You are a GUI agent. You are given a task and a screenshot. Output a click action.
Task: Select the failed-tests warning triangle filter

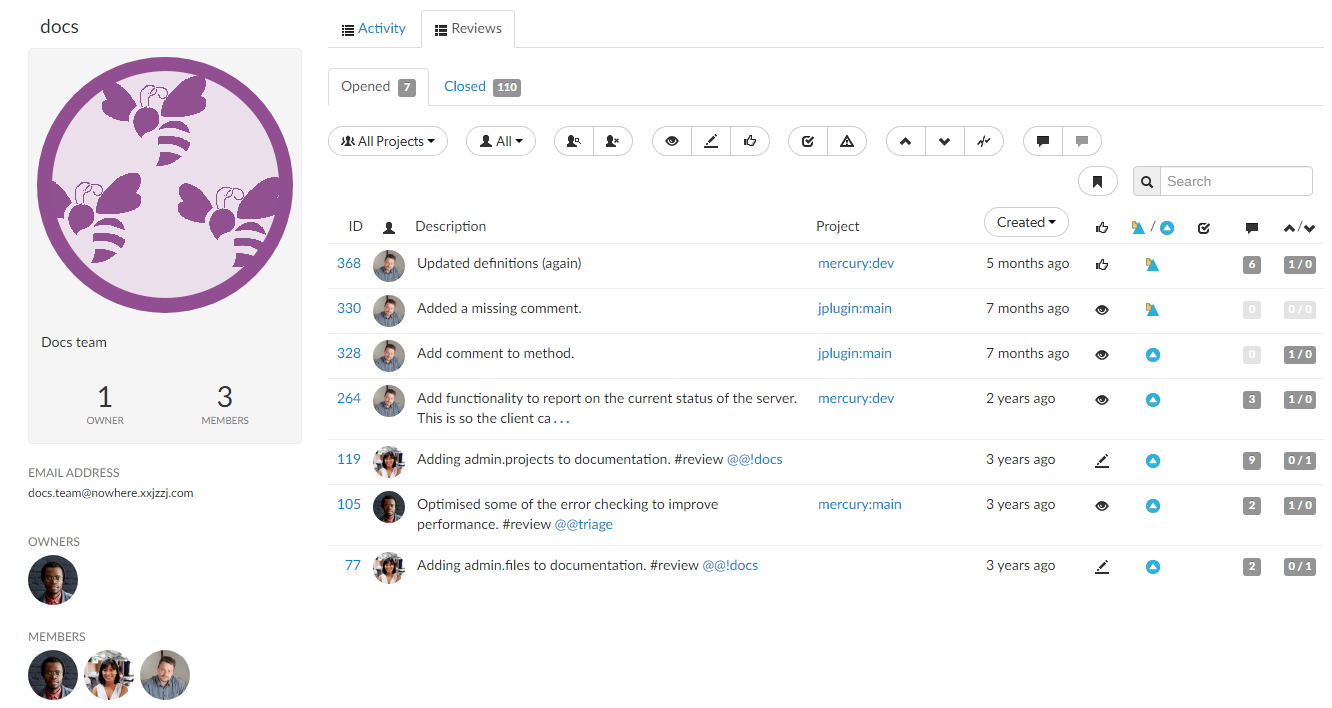pyautogui.click(x=847, y=141)
